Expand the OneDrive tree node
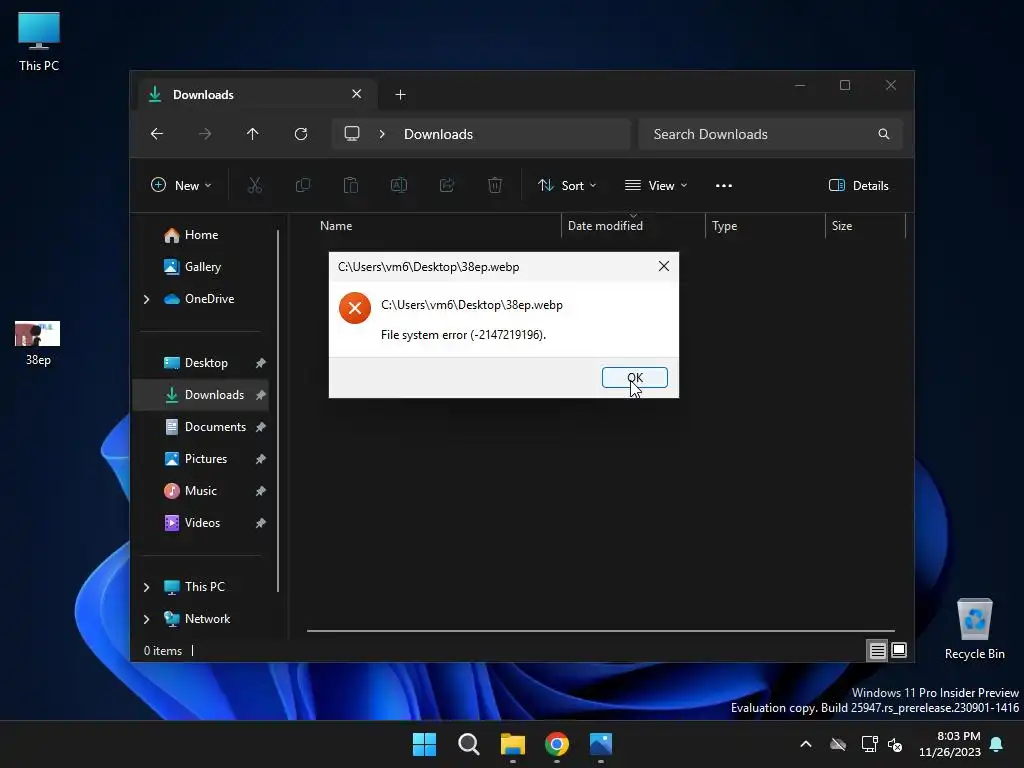1024x768 pixels. (146, 299)
